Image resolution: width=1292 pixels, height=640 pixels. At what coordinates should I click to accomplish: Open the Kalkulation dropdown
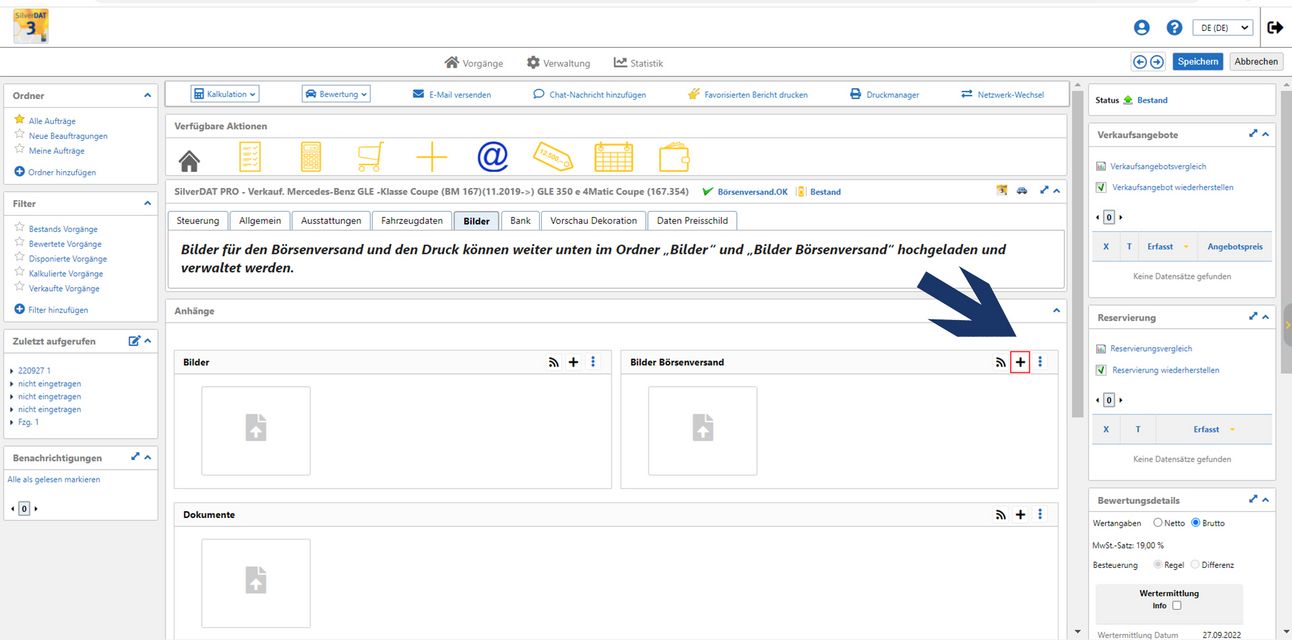click(x=225, y=94)
